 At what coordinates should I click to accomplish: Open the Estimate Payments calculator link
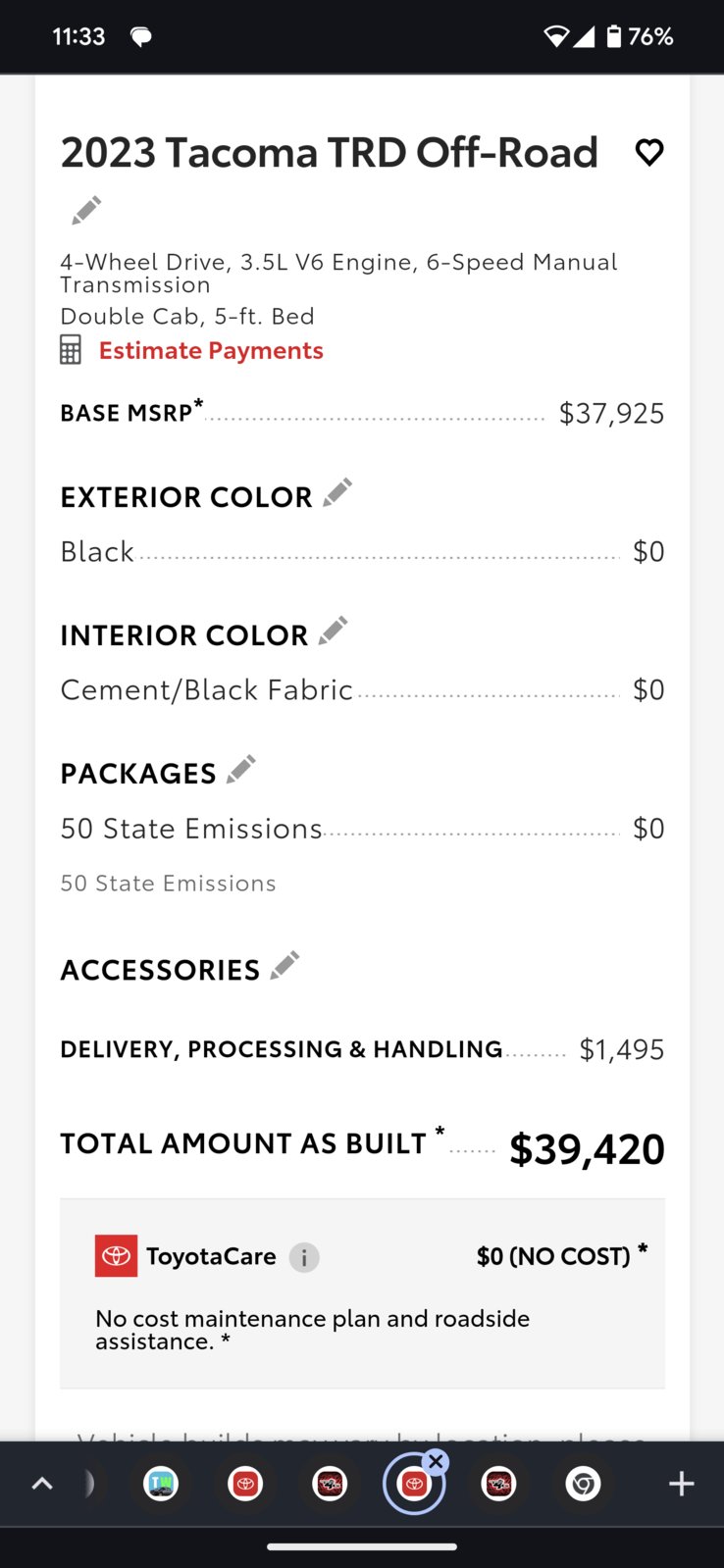211,350
